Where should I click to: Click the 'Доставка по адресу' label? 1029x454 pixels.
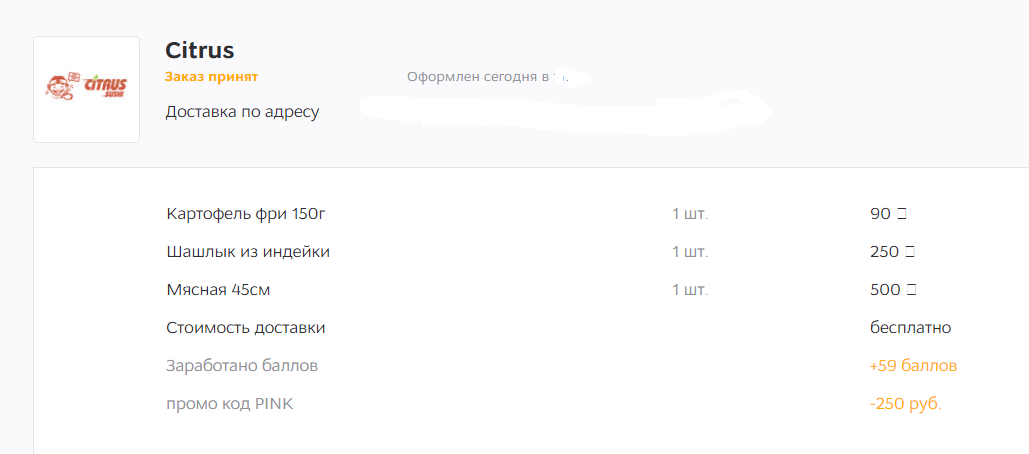coord(242,112)
